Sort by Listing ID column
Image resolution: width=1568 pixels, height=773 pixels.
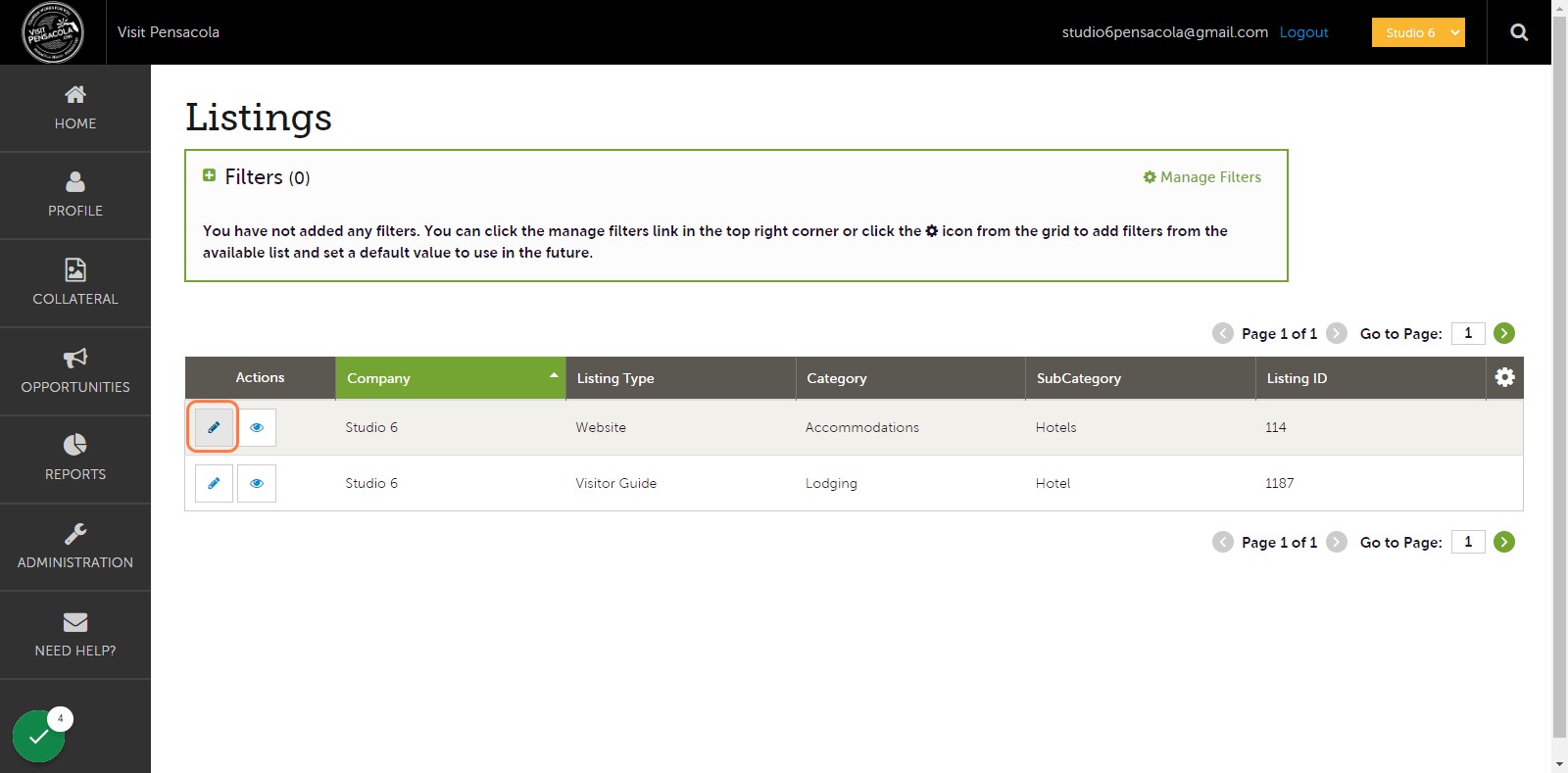tap(1370, 378)
